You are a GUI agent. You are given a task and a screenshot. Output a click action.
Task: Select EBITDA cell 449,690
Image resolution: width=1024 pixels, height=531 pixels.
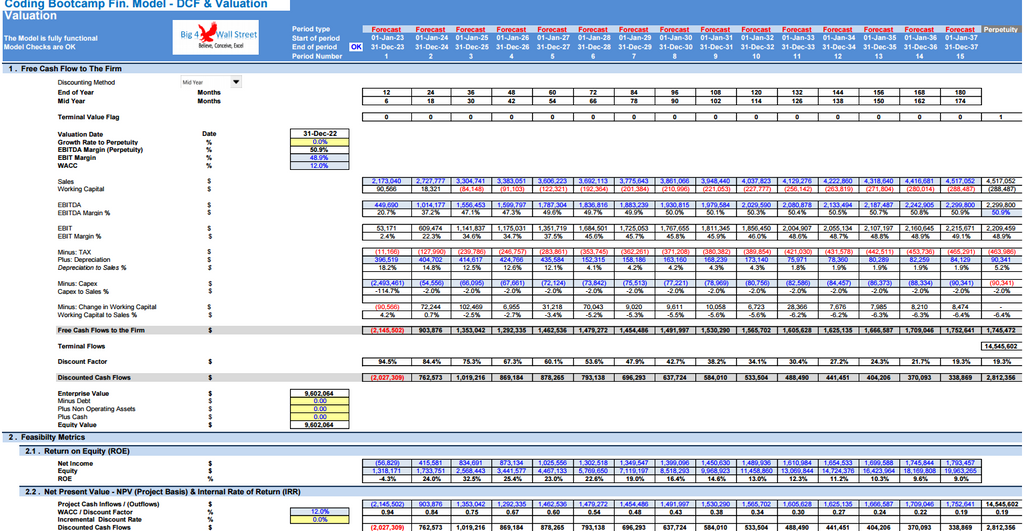point(387,205)
